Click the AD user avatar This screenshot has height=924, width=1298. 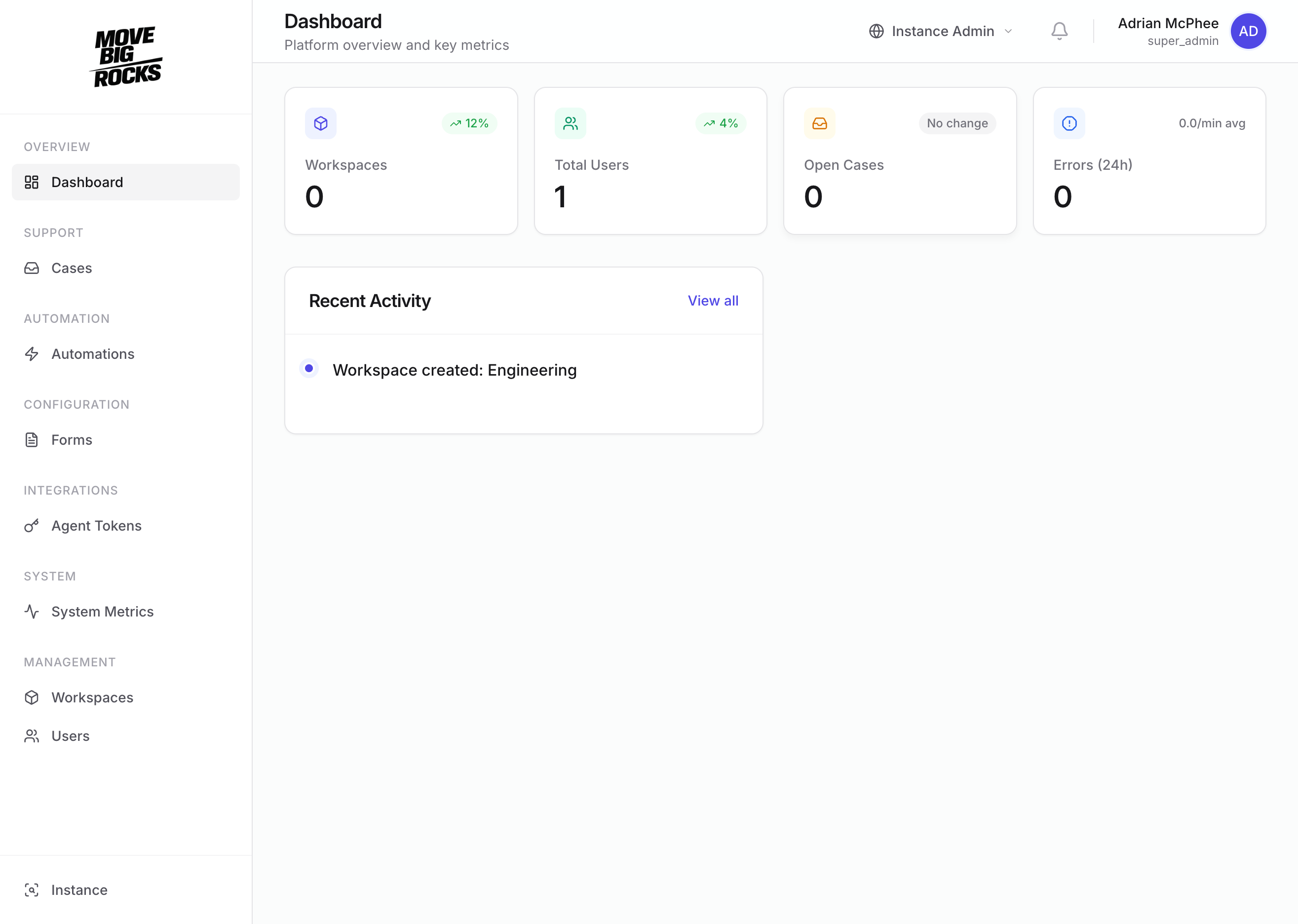tap(1248, 31)
